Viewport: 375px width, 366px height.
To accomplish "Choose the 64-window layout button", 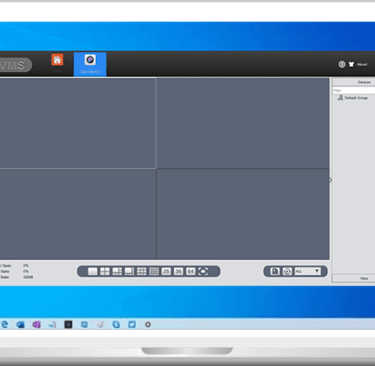I will tap(191, 271).
